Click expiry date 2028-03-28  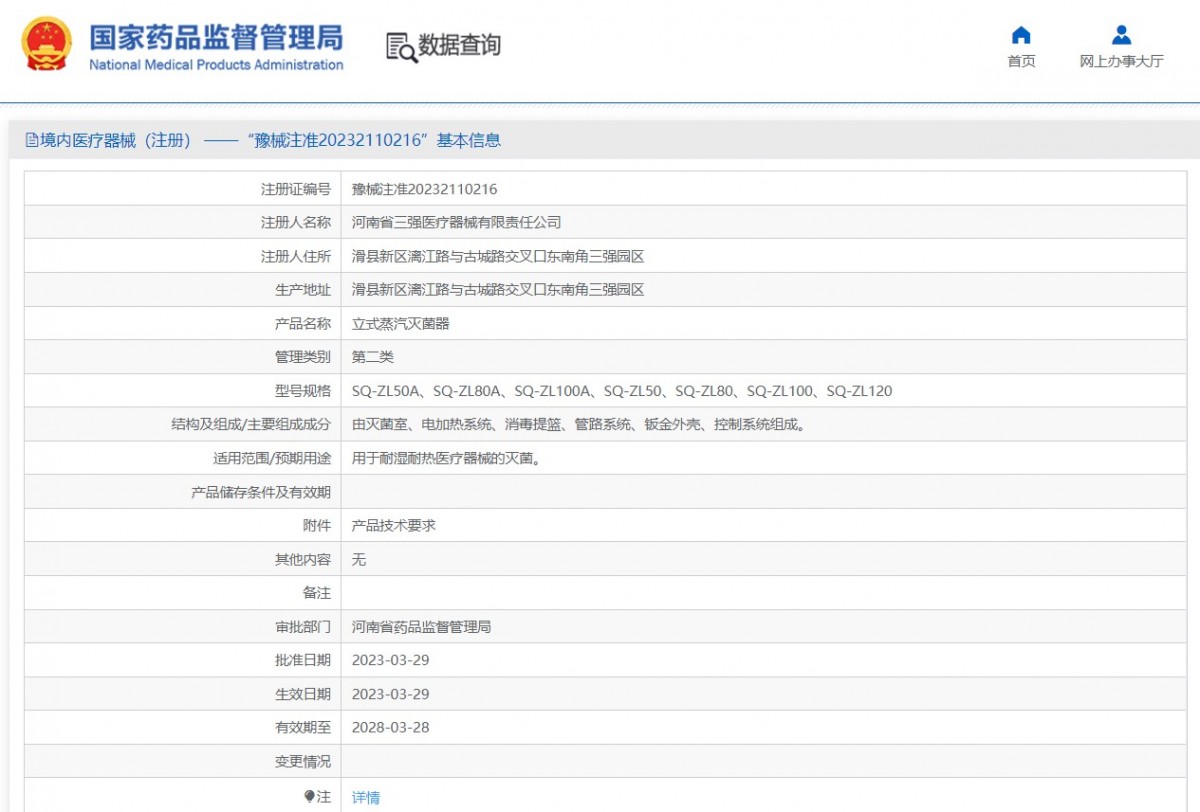[x=390, y=727]
